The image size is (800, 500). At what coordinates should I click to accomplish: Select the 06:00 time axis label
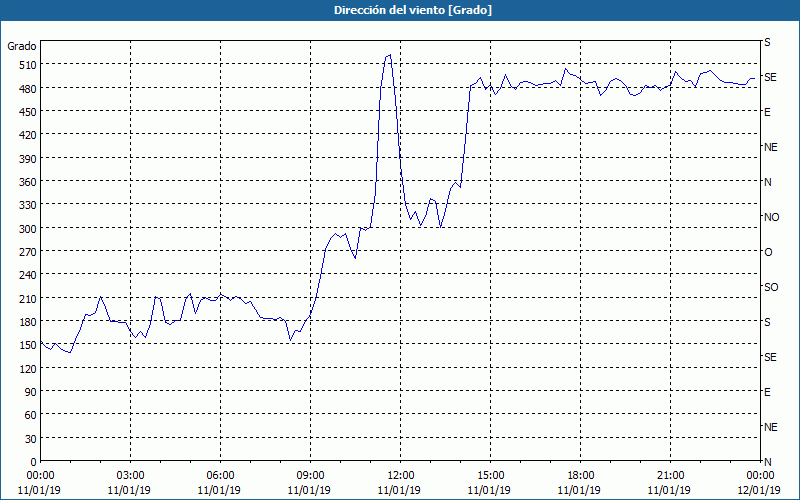pyautogui.click(x=220, y=476)
